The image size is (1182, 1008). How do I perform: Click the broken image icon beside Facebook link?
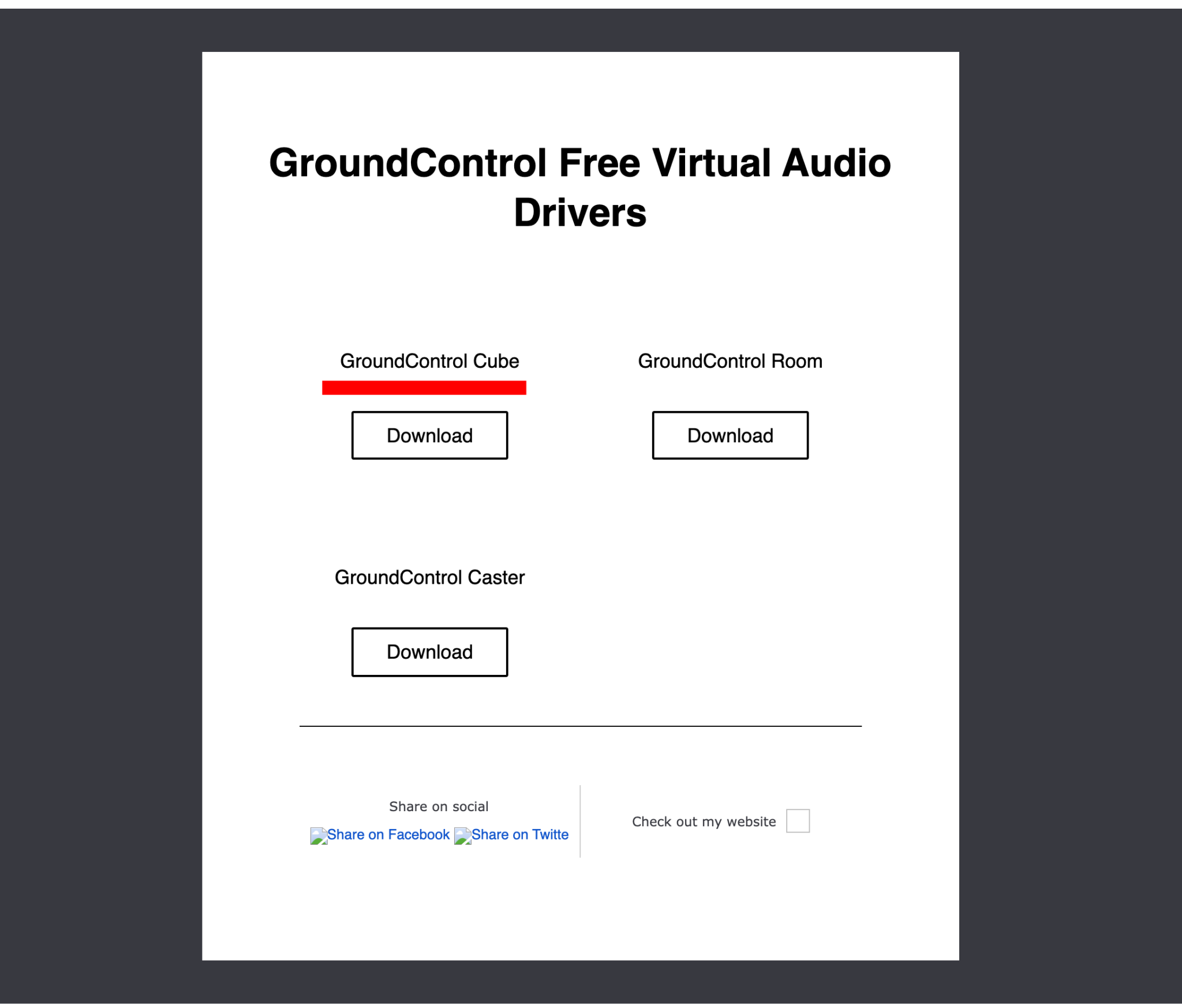point(319,835)
